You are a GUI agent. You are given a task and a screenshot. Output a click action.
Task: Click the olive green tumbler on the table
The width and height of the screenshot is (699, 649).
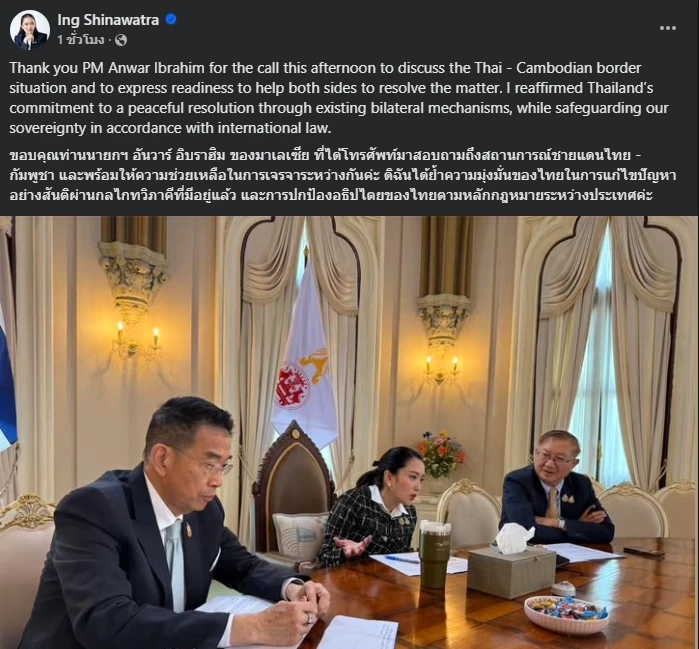pyautogui.click(x=435, y=554)
